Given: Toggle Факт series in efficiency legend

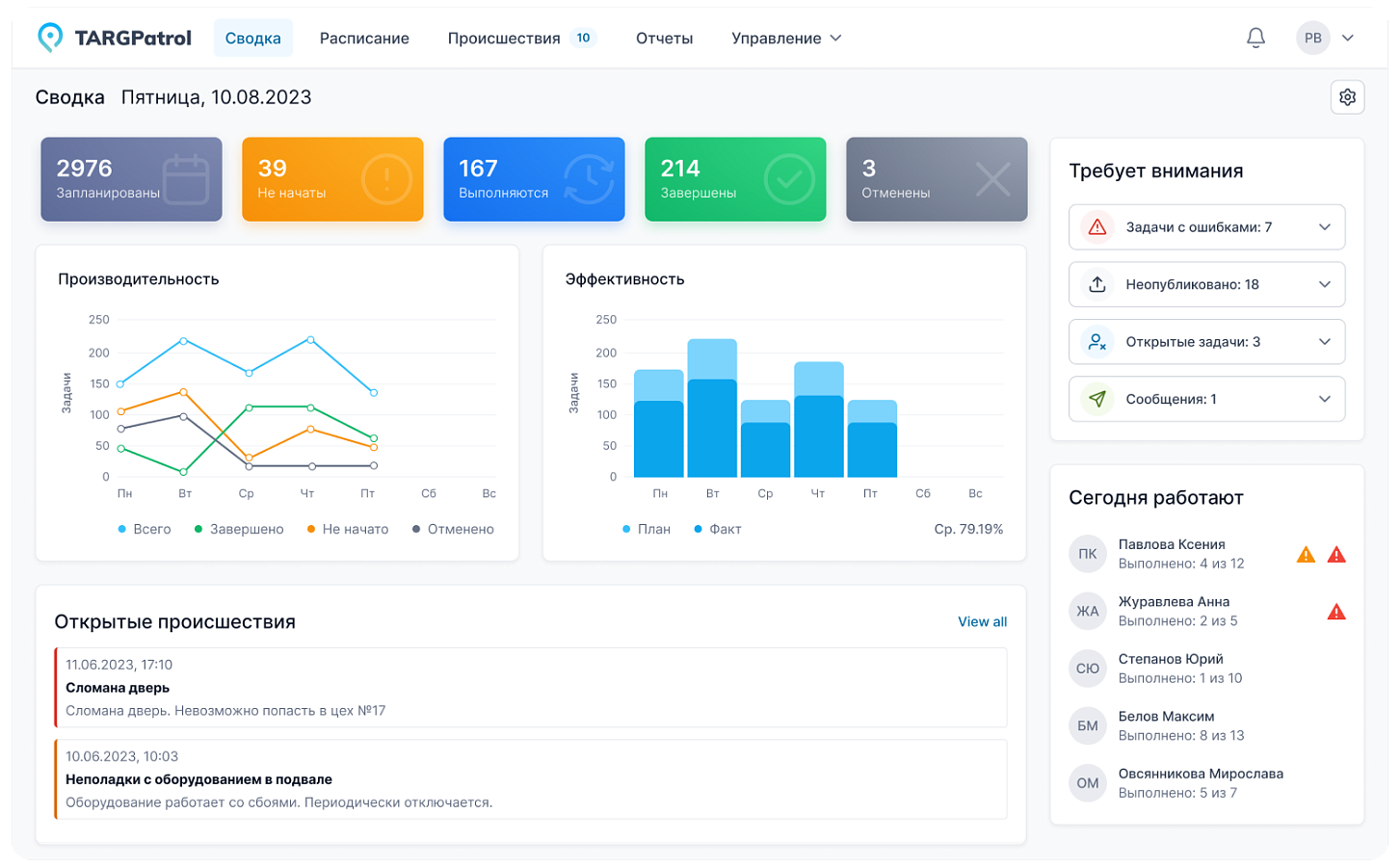Looking at the screenshot, I should tap(718, 529).
